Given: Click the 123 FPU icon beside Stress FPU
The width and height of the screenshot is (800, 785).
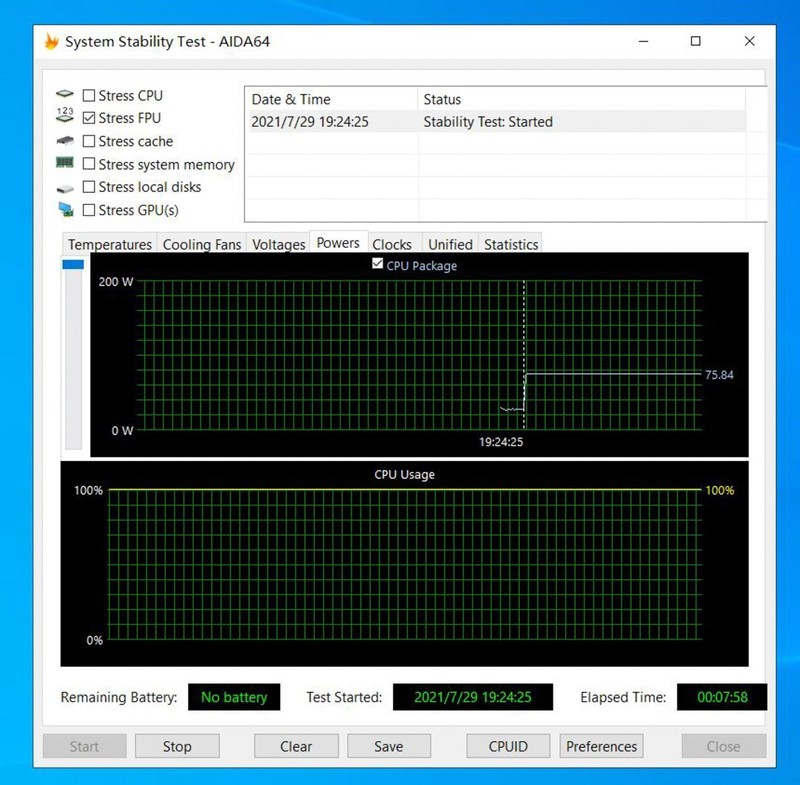Looking at the screenshot, I should [x=65, y=115].
